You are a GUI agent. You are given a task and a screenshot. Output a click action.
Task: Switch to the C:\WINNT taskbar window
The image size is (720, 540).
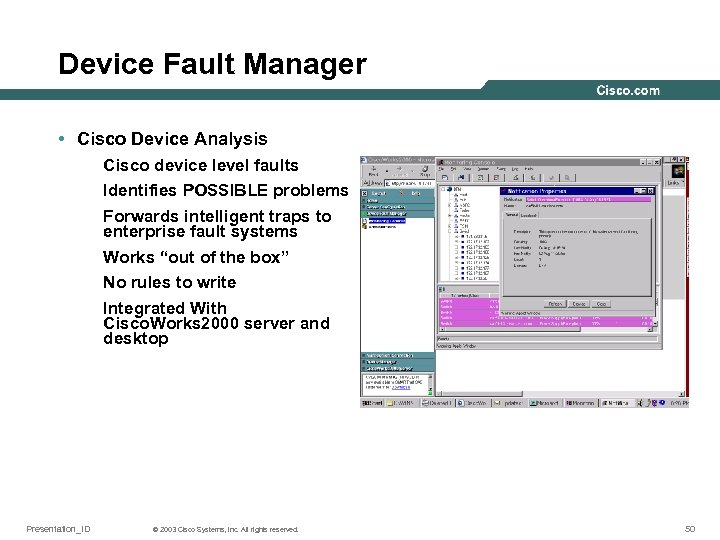click(402, 403)
